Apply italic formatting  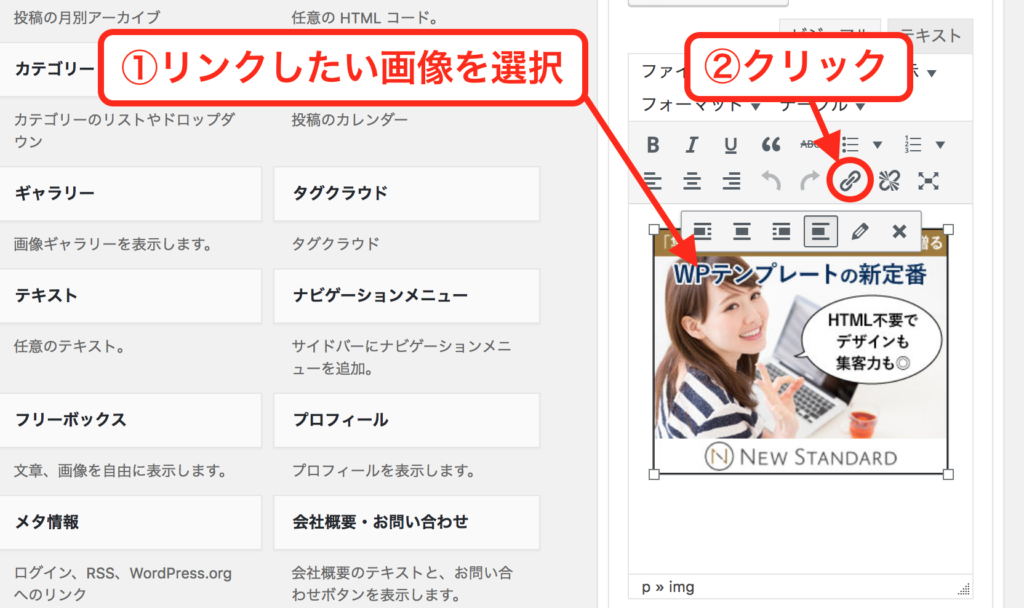click(x=691, y=145)
